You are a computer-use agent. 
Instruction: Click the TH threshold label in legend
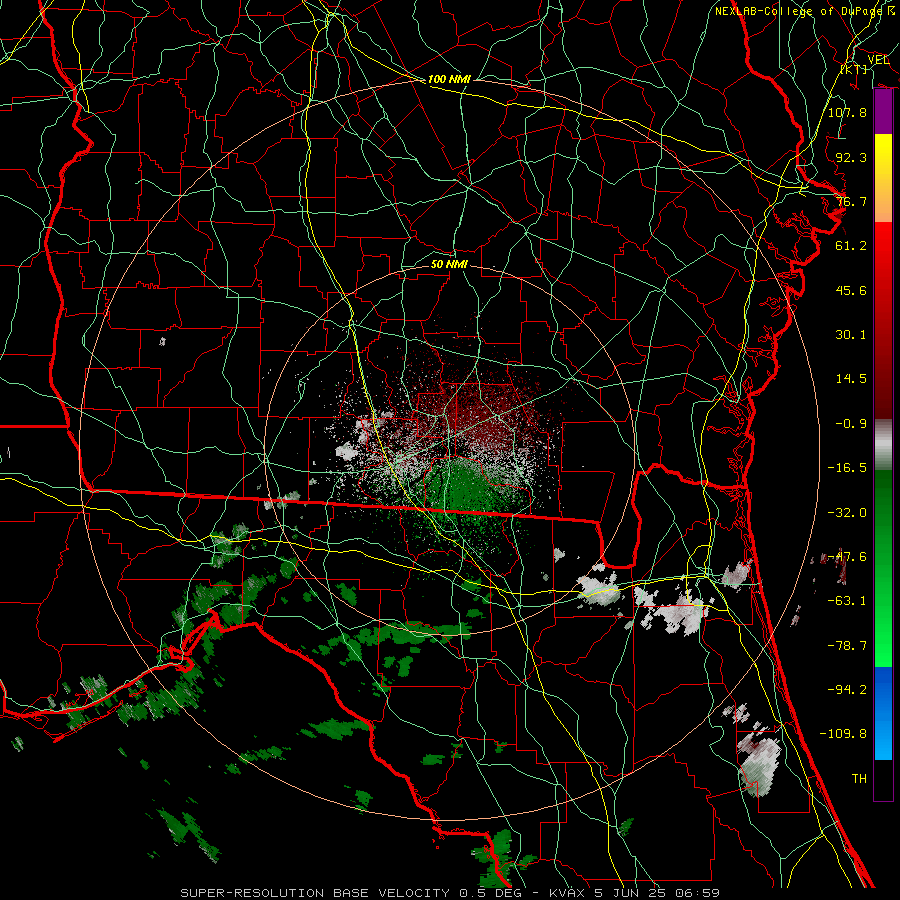(859, 779)
